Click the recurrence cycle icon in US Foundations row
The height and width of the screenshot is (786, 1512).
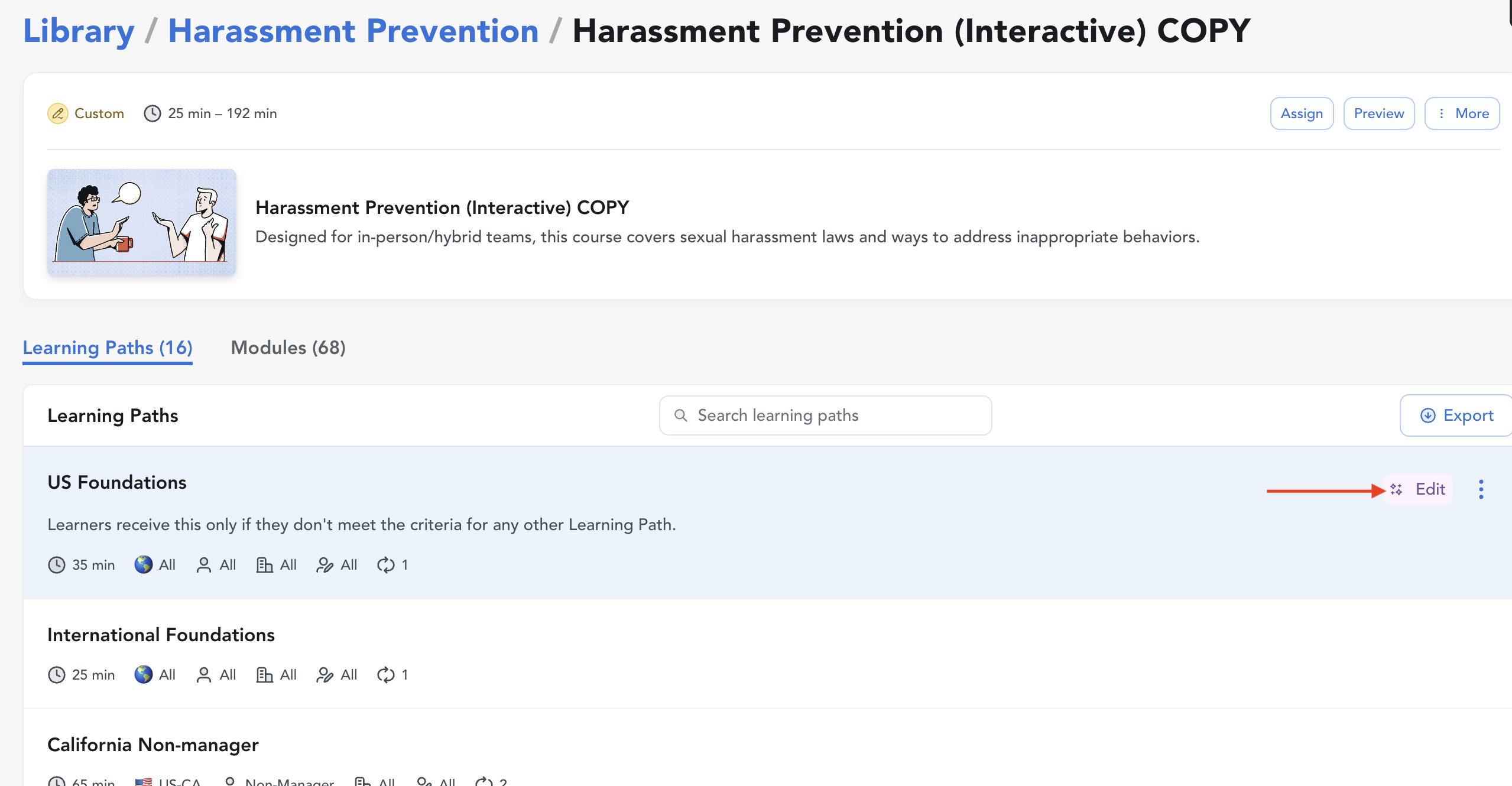click(385, 565)
